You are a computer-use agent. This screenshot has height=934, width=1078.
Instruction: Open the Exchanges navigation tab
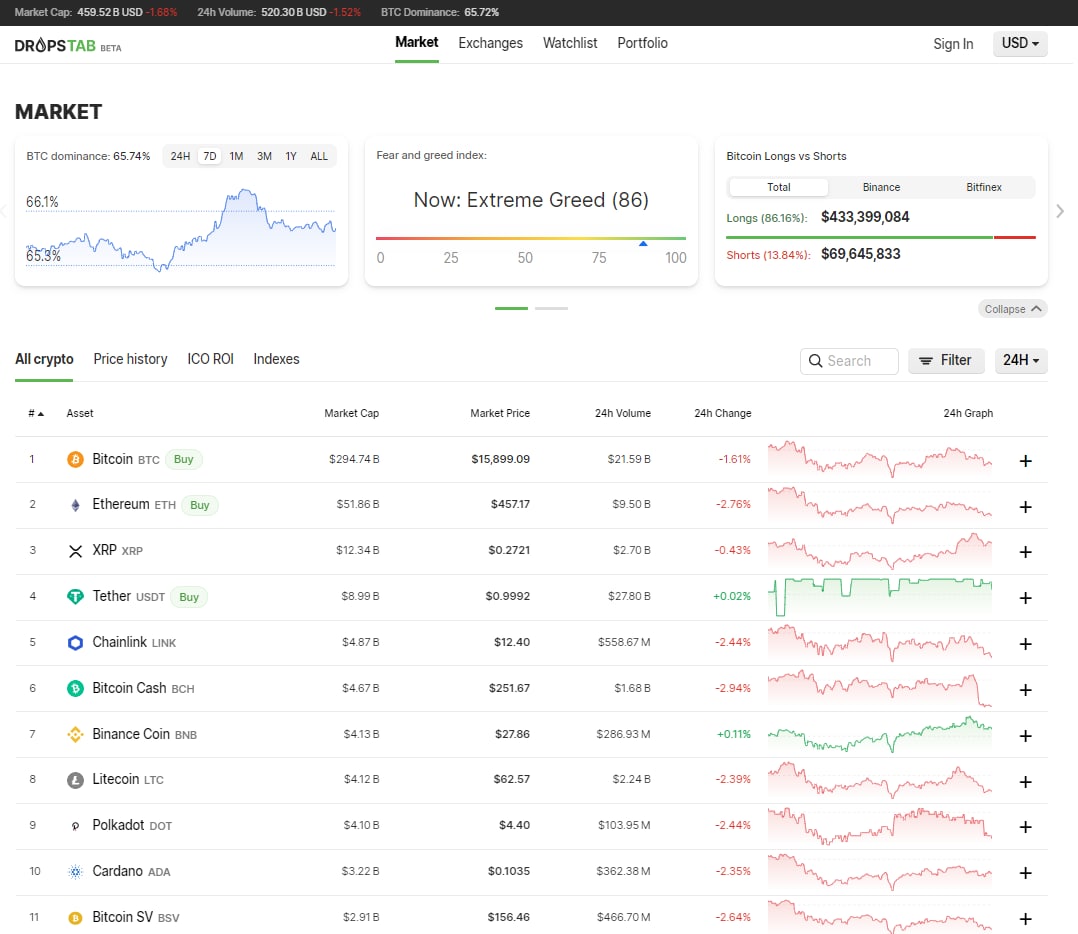coord(490,43)
